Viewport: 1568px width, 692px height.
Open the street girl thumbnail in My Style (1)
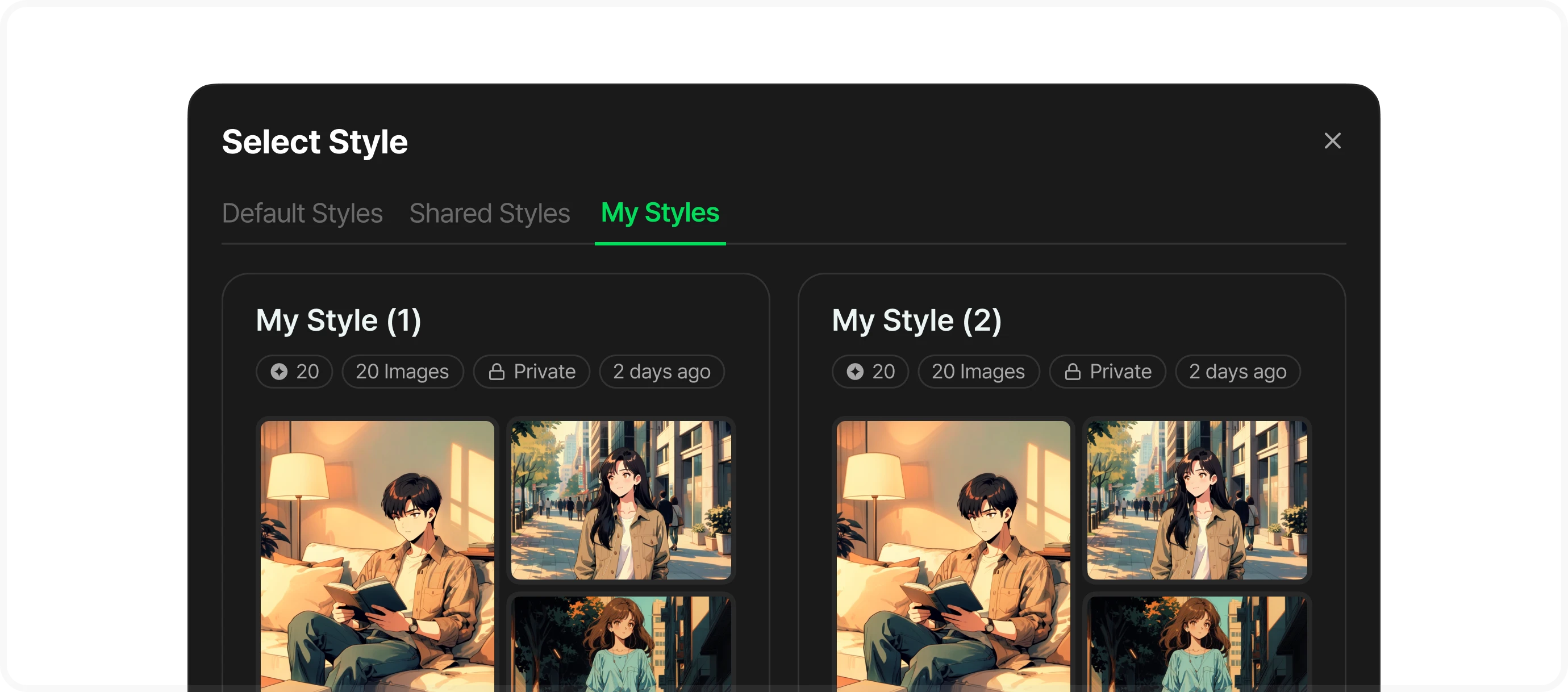[x=621, y=499]
